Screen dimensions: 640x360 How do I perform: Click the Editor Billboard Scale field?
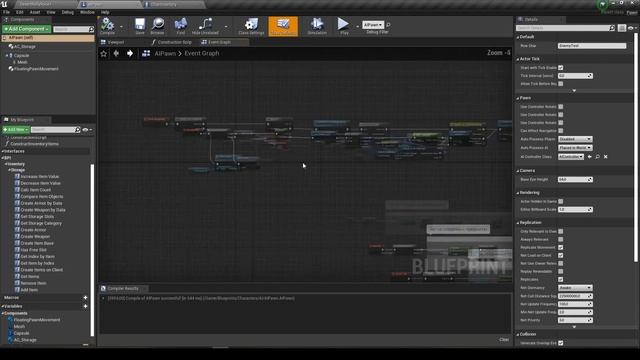coord(575,209)
